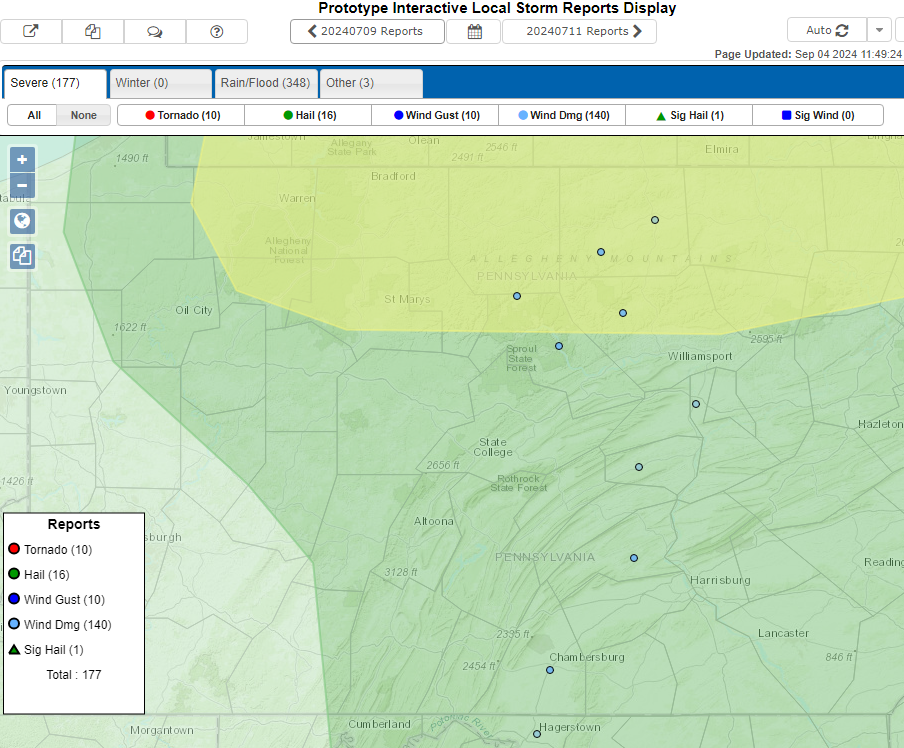Click the Auto refresh button
The image size is (904, 748).
click(826, 30)
